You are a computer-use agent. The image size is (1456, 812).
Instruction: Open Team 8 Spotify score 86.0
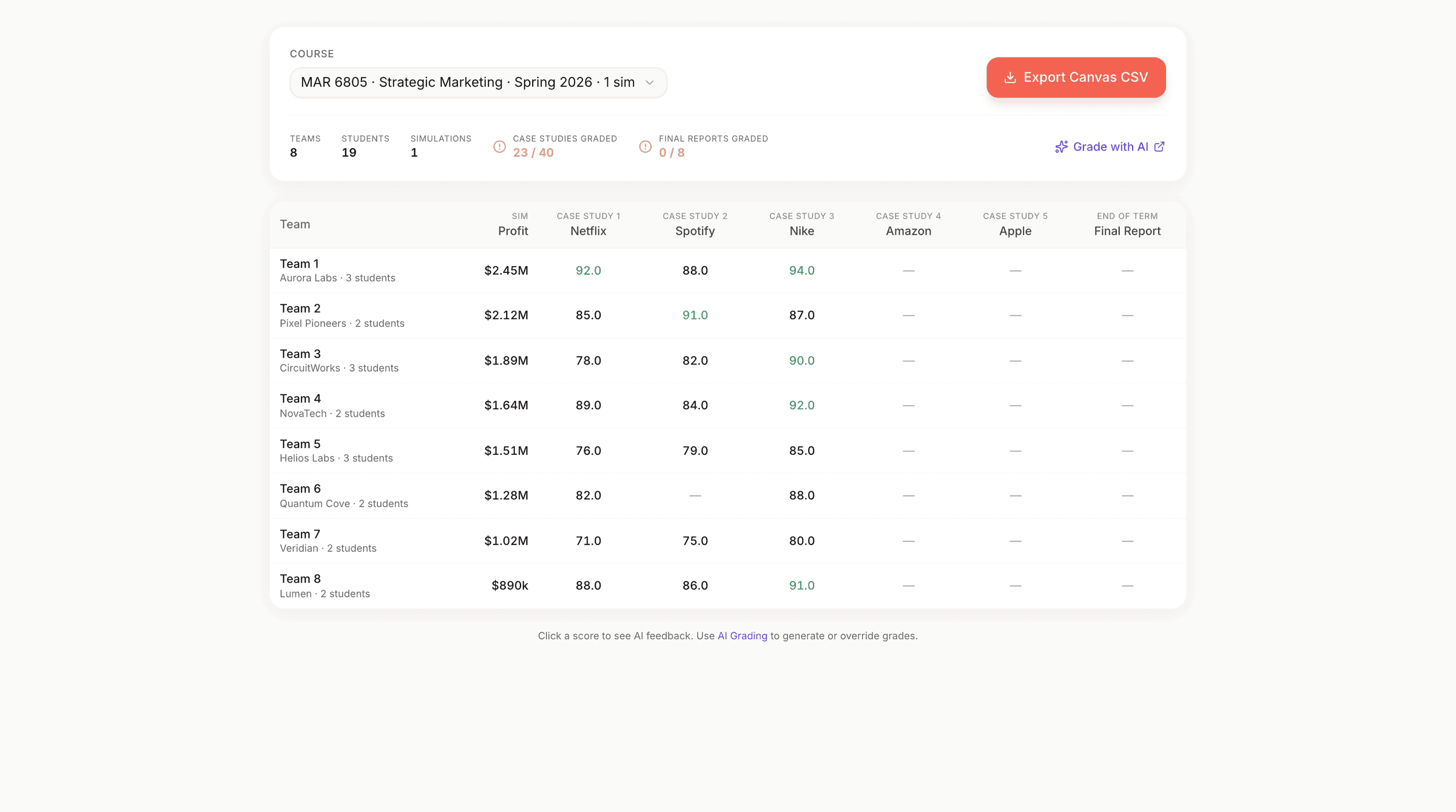pyautogui.click(x=695, y=586)
